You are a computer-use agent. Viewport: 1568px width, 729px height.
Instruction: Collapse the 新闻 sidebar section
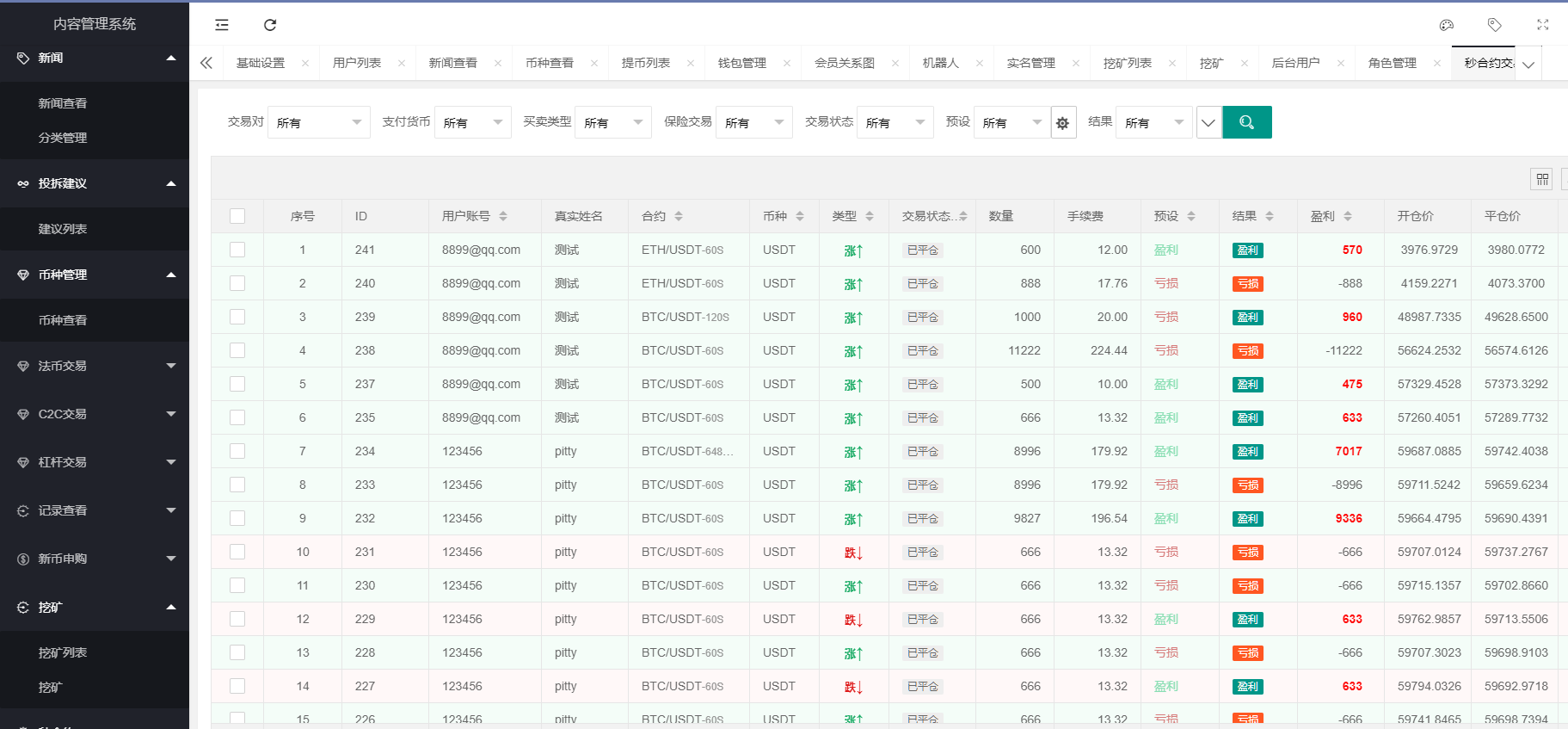[95, 58]
